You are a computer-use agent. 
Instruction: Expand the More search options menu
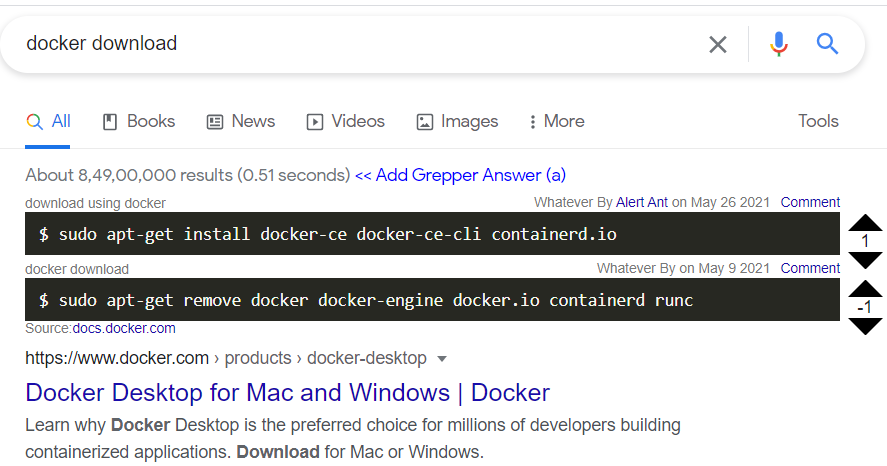coord(557,121)
